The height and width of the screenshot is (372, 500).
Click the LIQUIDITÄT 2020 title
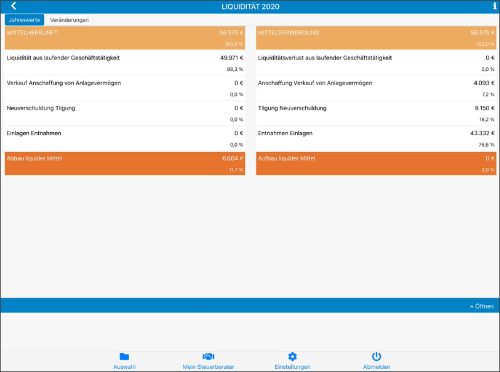click(x=250, y=7)
